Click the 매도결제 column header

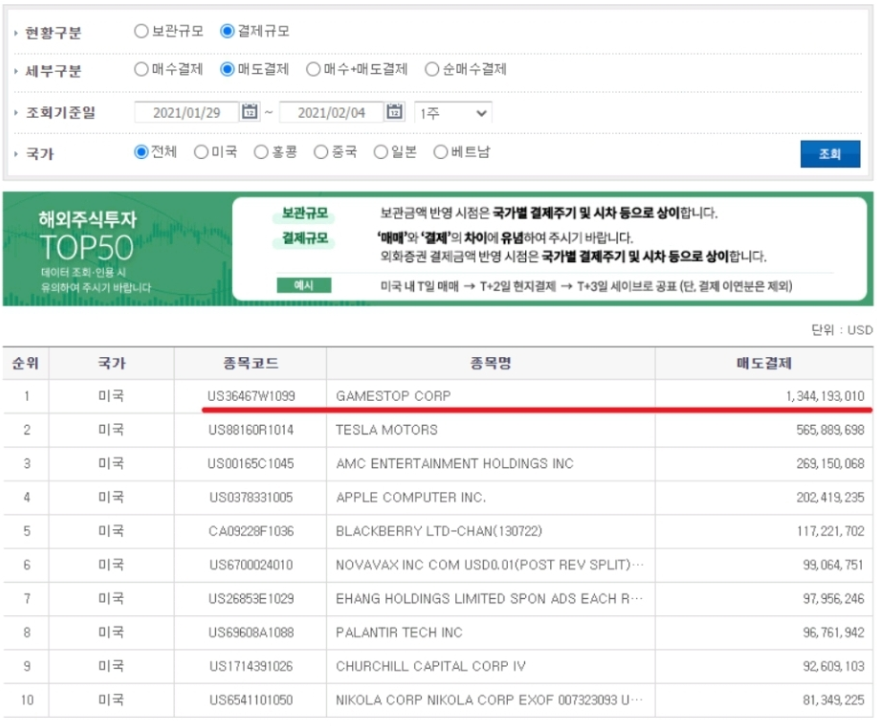pyautogui.click(x=764, y=363)
